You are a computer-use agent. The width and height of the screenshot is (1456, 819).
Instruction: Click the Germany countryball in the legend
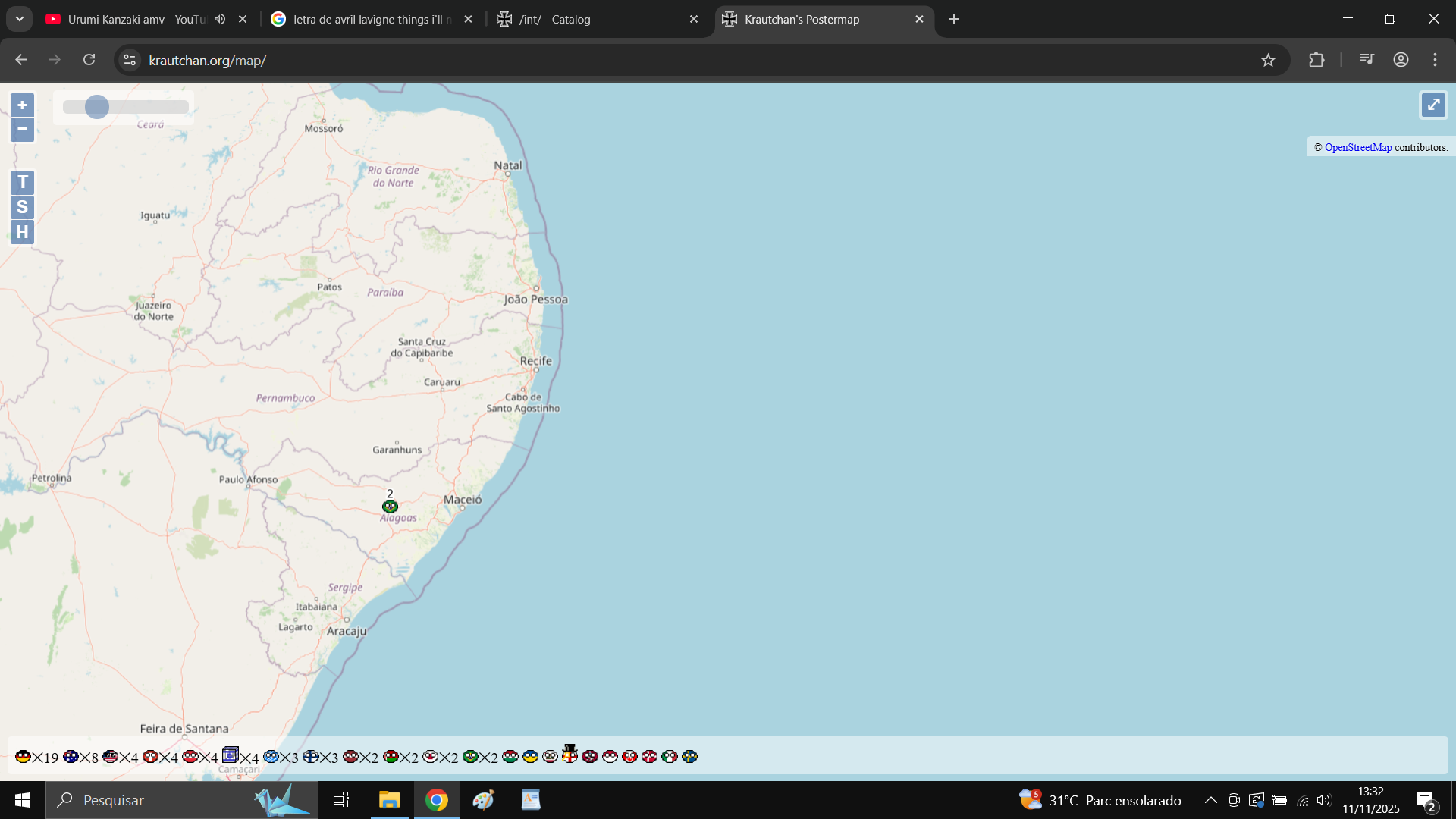[23, 756]
